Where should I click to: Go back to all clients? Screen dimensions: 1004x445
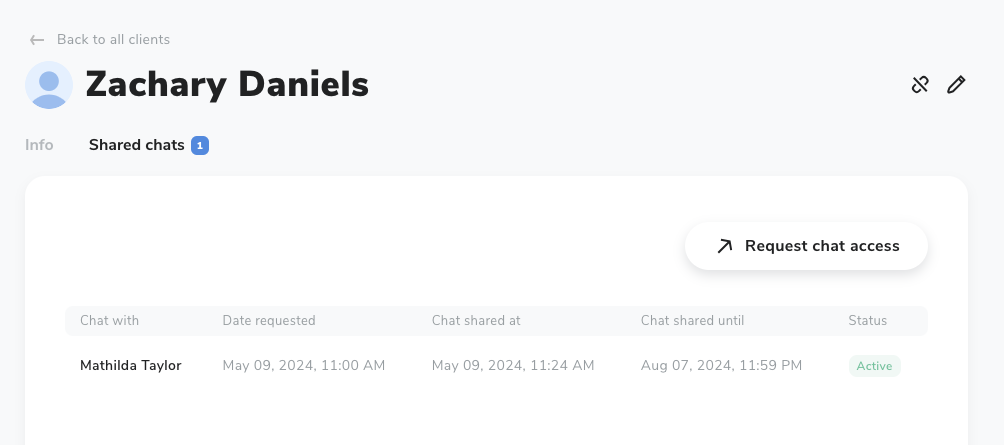113,40
